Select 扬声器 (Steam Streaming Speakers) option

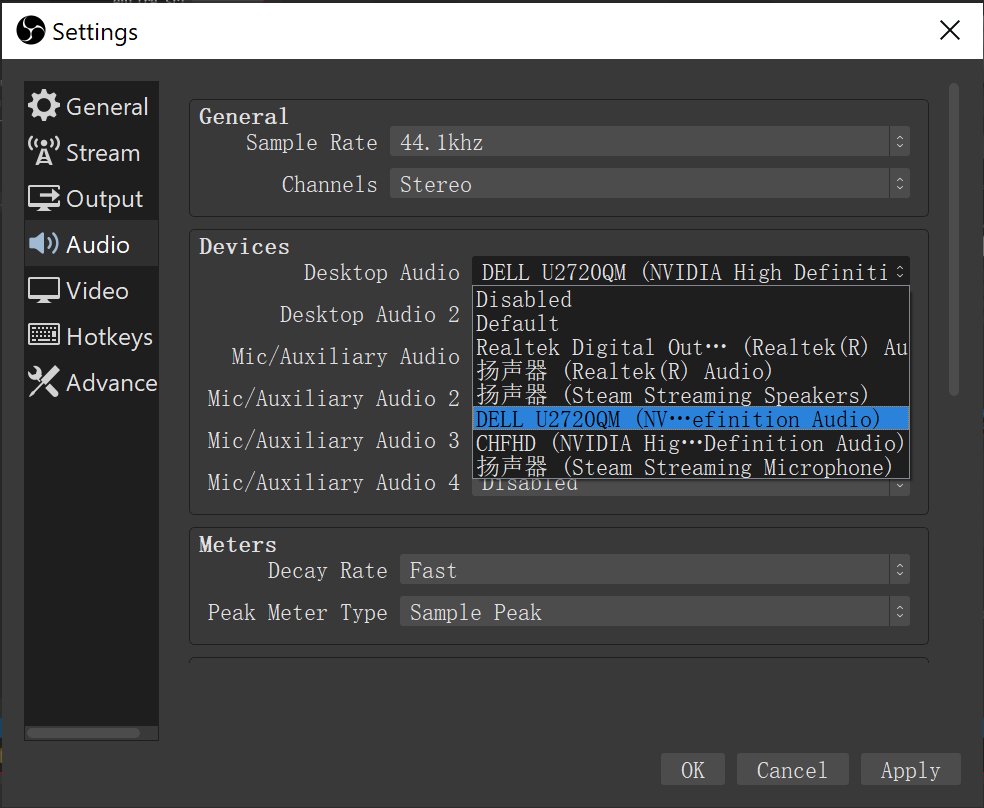point(690,395)
